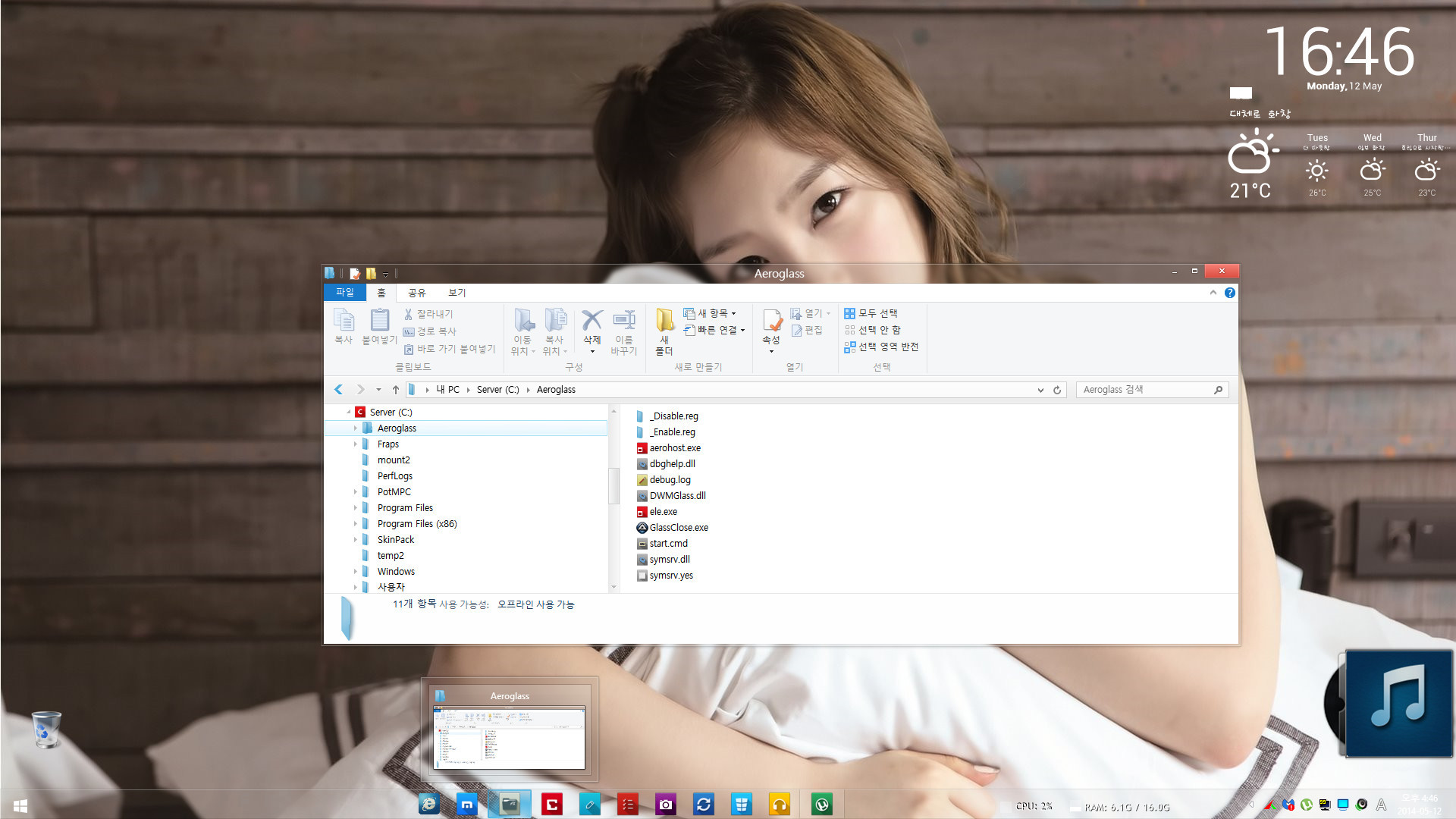Switch to the 보기 (View) tab

(x=457, y=293)
